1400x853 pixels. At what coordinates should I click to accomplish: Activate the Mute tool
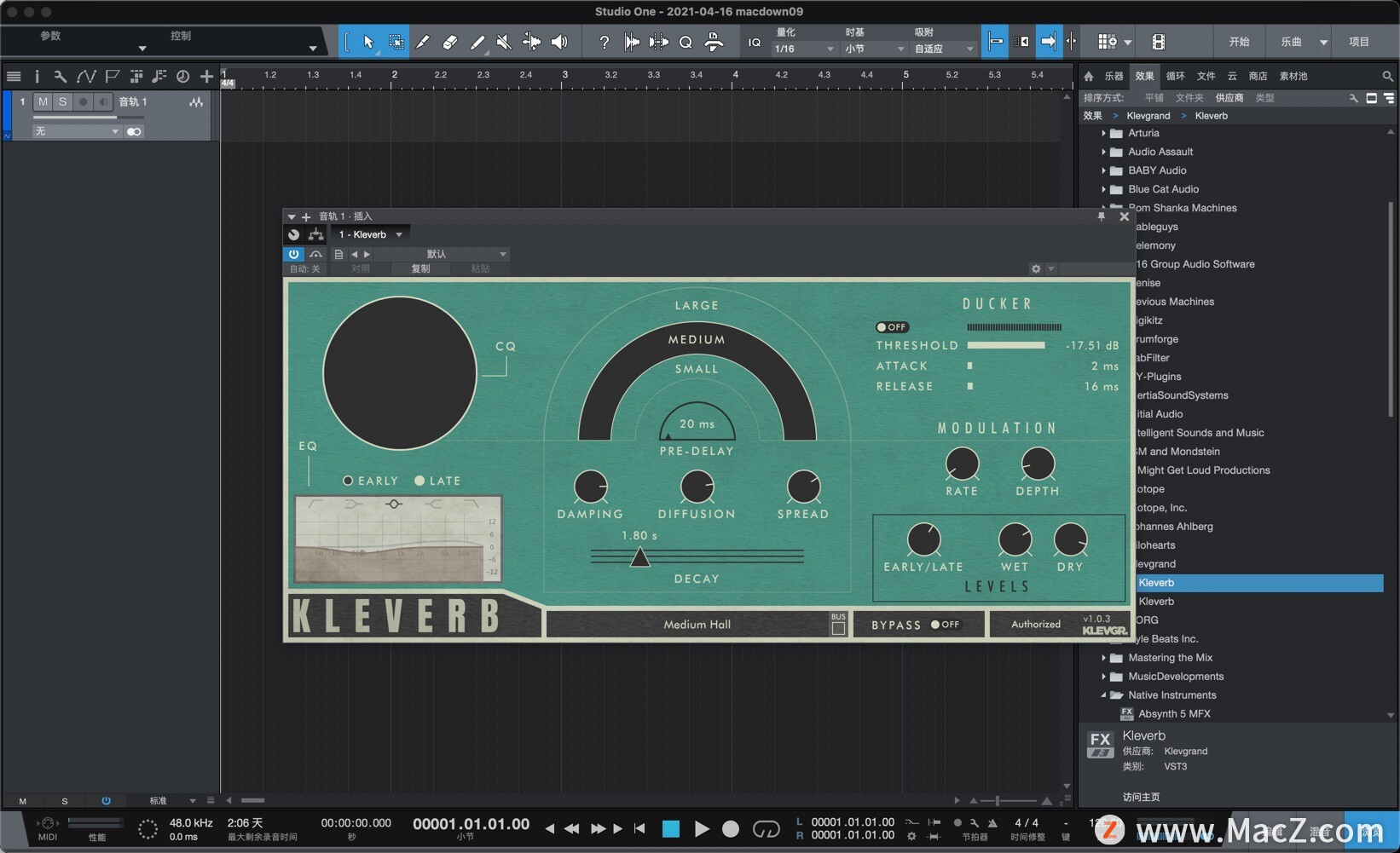[x=504, y=42]
